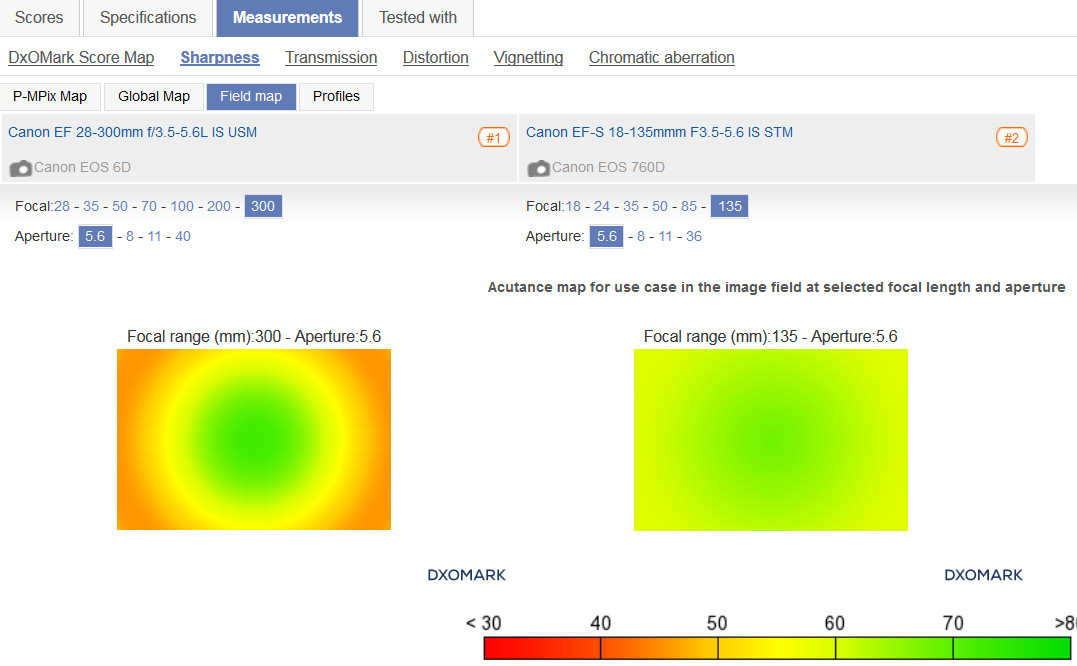Screen dimensions: 1077x666
Task: Switch to the Specifications tab
Action: [148, 18]
